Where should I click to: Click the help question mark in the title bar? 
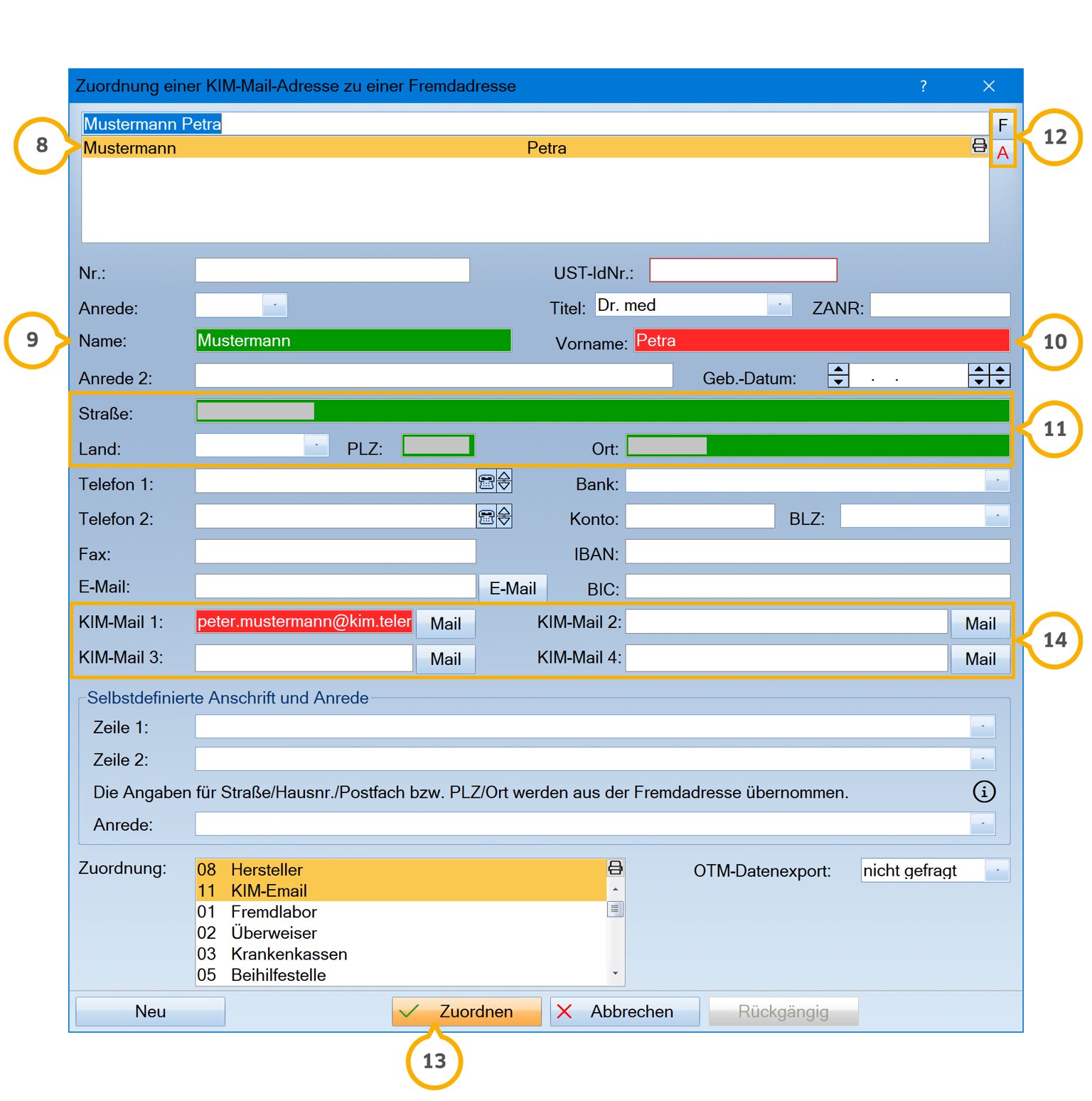coord(924,86)
